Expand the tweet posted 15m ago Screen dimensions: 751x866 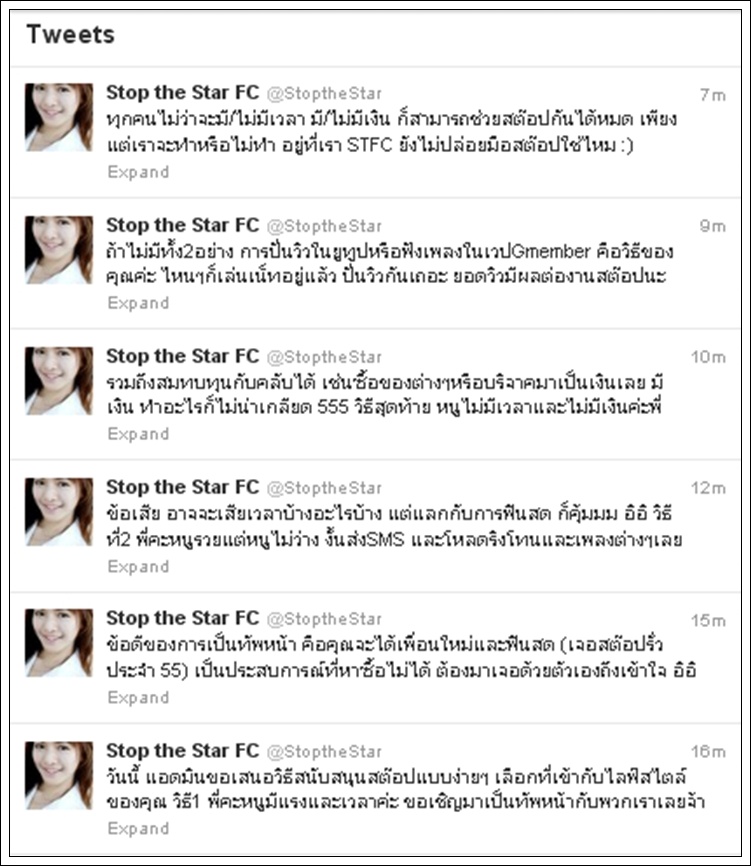138,698
